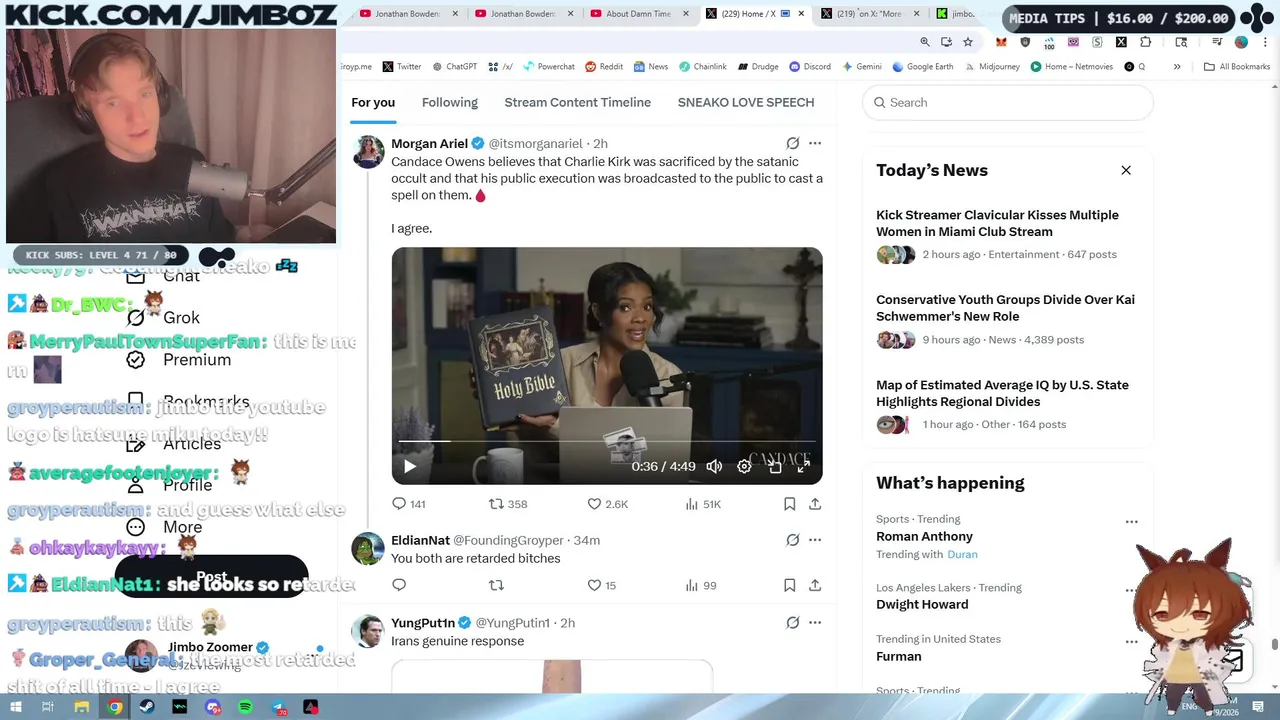The height and width of the screenshot is (720, 1280).
Task: Click the page vertical scrollbar thumb
Action: click(1274, 645)
